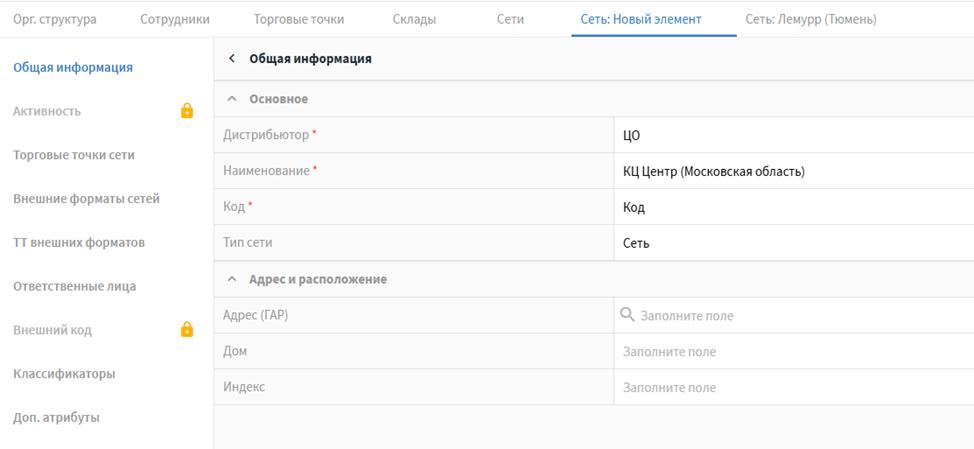
Task: Go to the Торговые точки tab
Action: (298, 19)
